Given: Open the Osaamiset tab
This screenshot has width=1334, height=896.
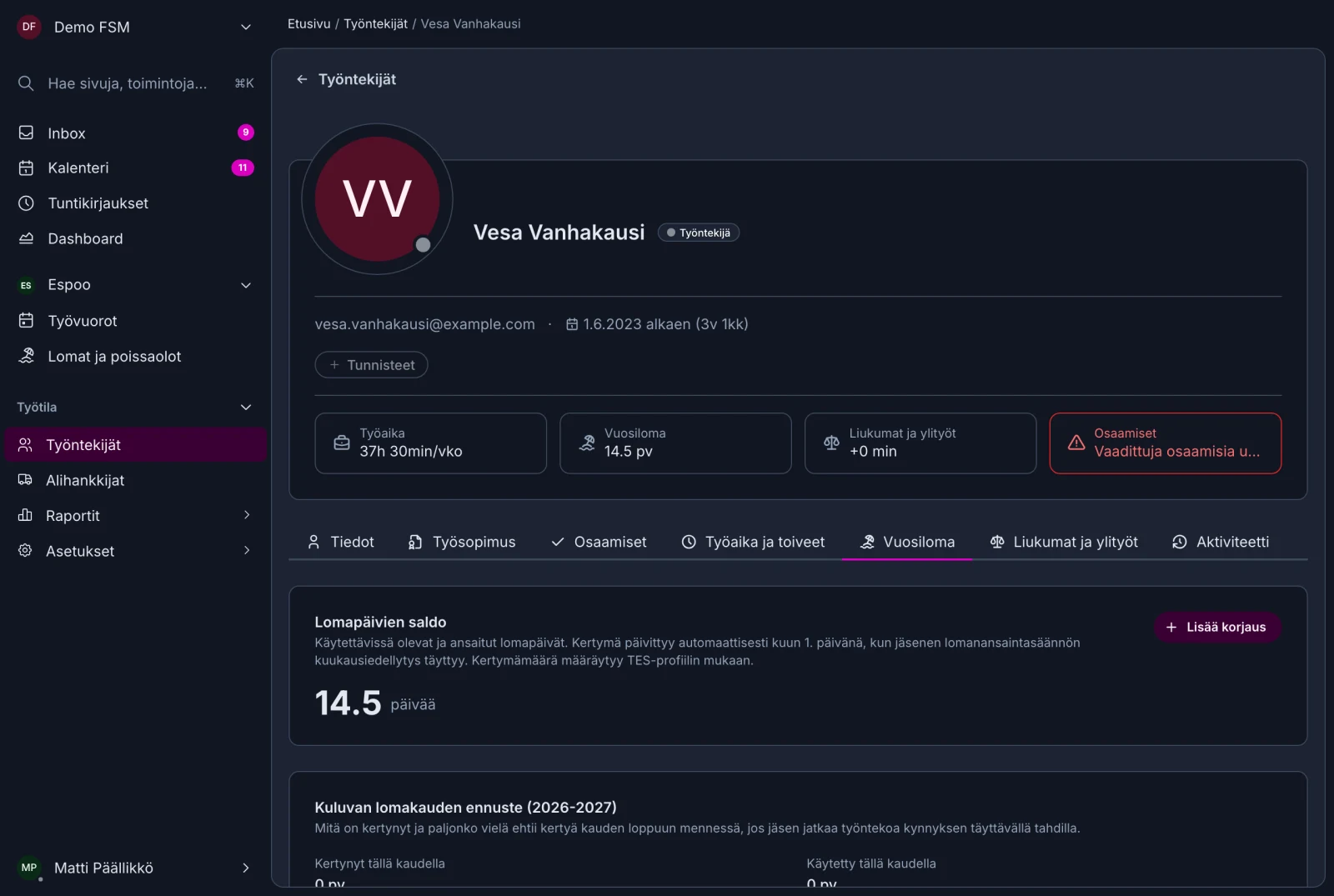Looking at the screenshot, I should click(599, 542).
